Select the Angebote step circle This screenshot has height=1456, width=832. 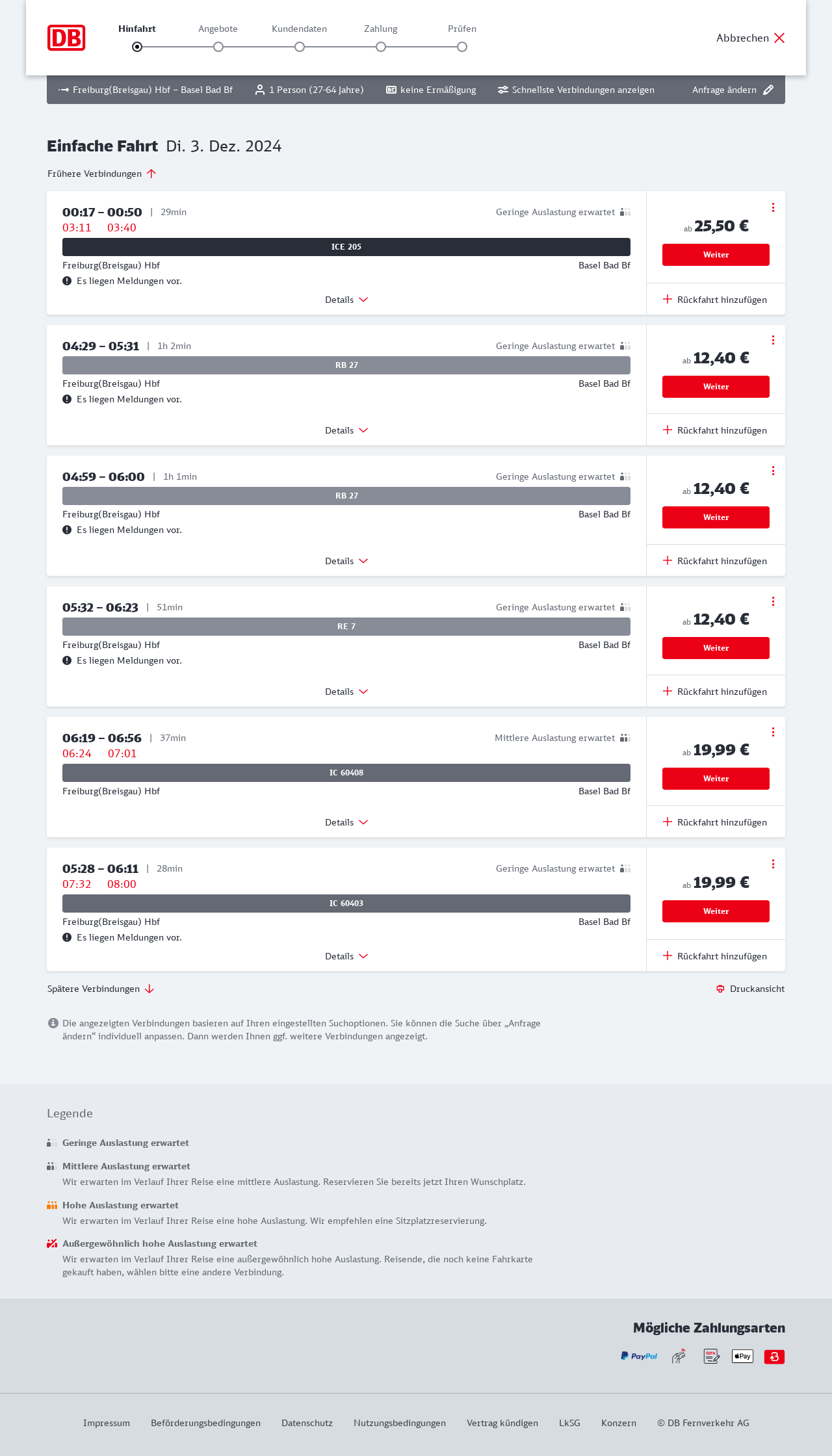(218, 47)
